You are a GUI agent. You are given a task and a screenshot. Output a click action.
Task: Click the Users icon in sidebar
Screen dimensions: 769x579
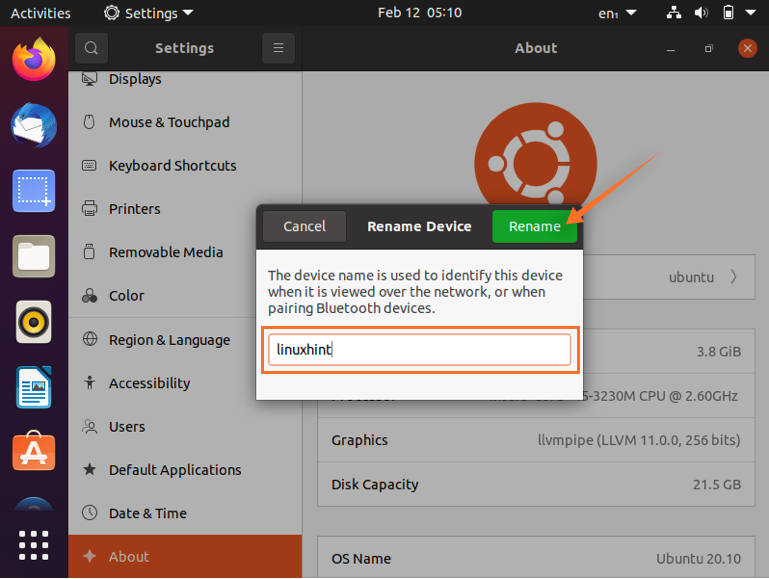90,427
